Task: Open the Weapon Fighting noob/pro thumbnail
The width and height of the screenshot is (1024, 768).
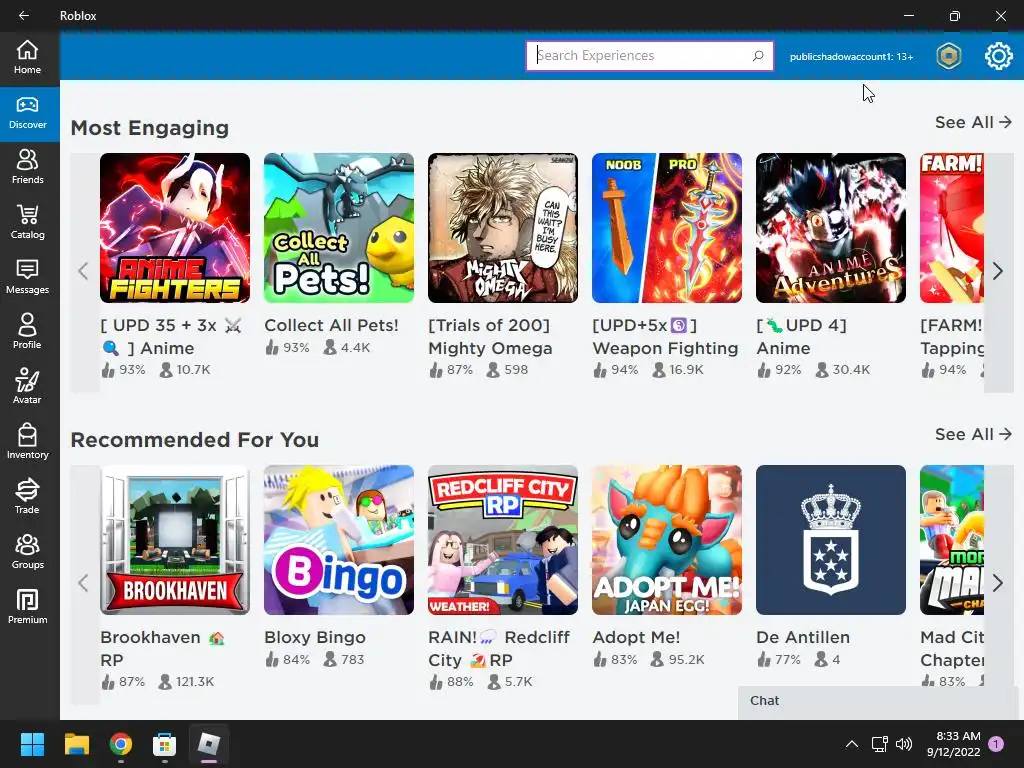Action: point(667,228)
